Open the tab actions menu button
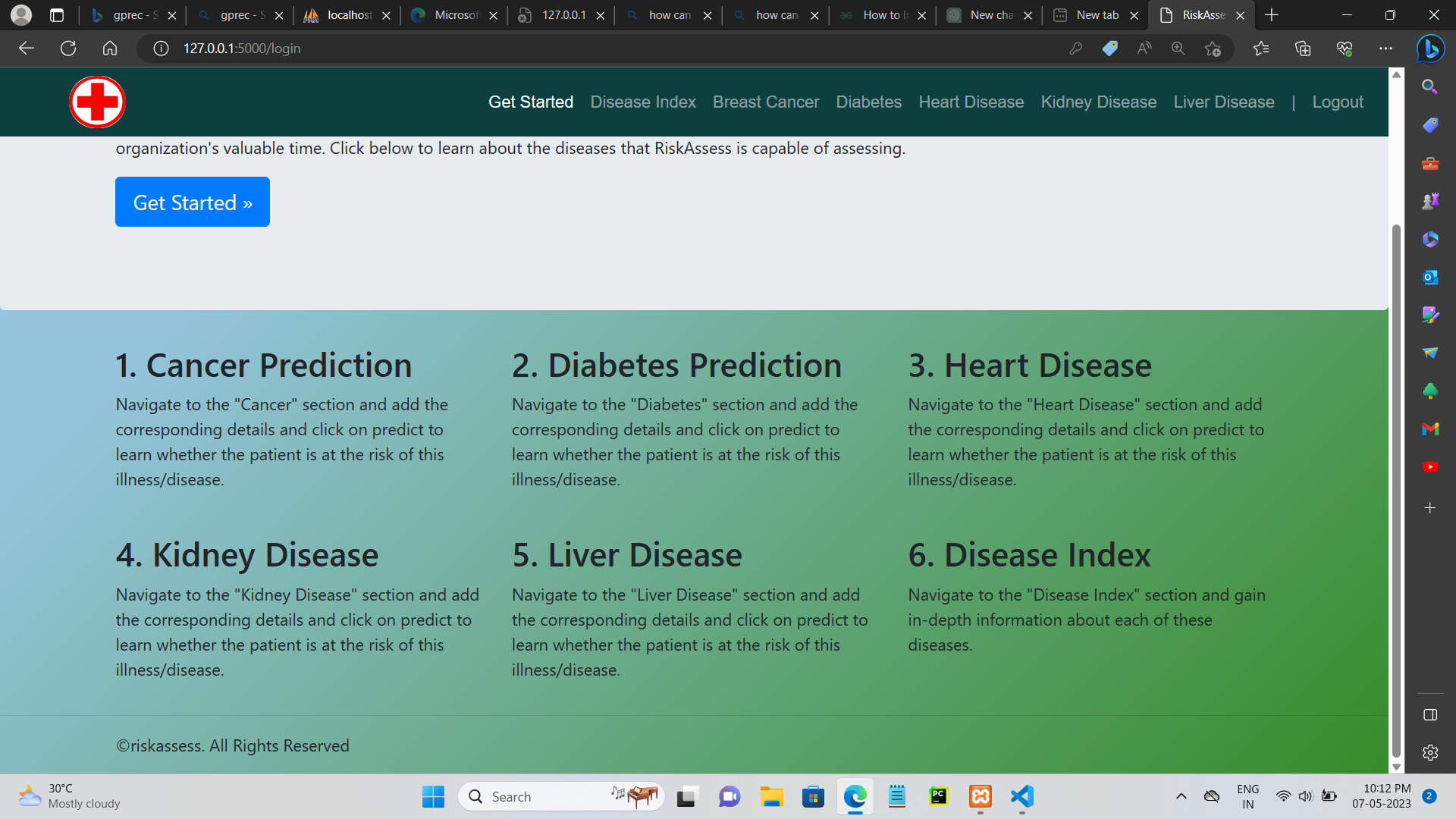The width and height of the screenshot is (1456, 819). tap(57, 15)
